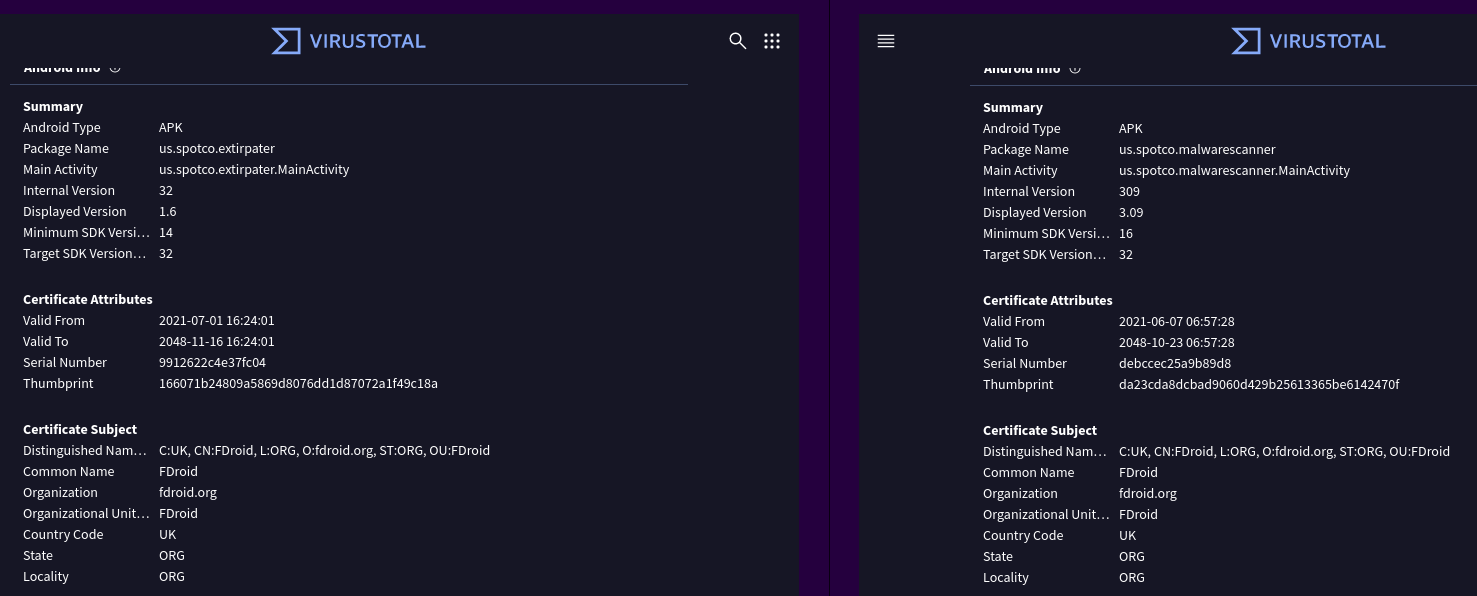Click Minimum SDK value 16
This screenshot has height=596, width=1477.
1126,234
